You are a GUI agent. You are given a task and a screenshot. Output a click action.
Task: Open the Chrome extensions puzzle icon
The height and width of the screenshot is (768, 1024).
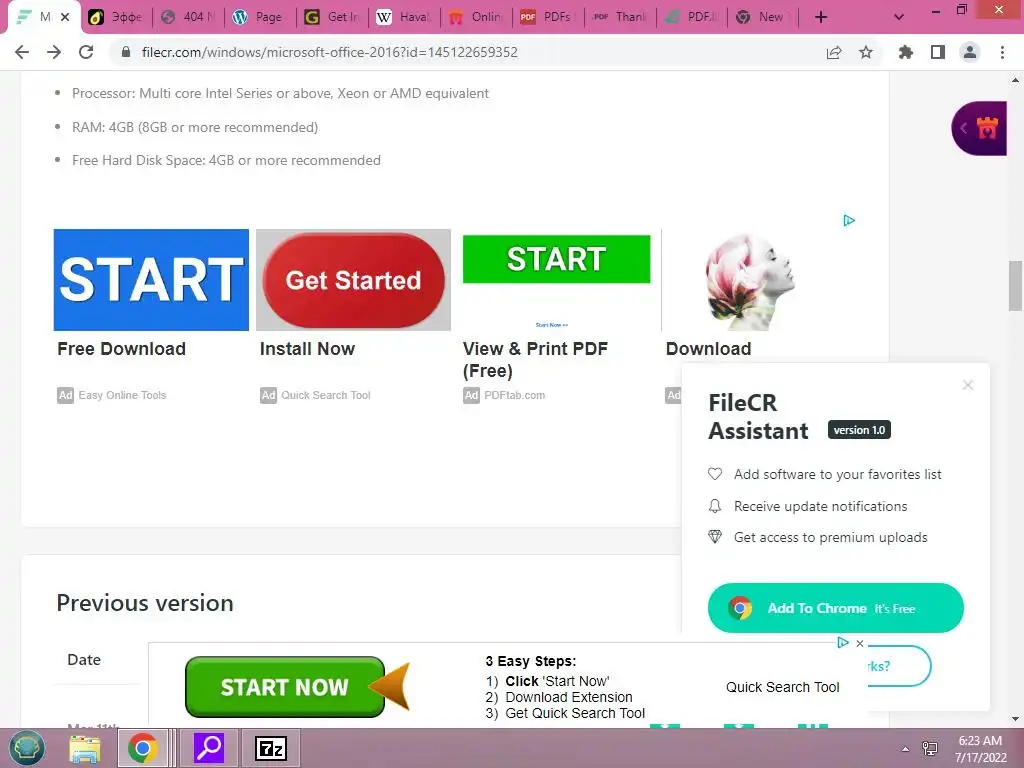tap(906, 52)
